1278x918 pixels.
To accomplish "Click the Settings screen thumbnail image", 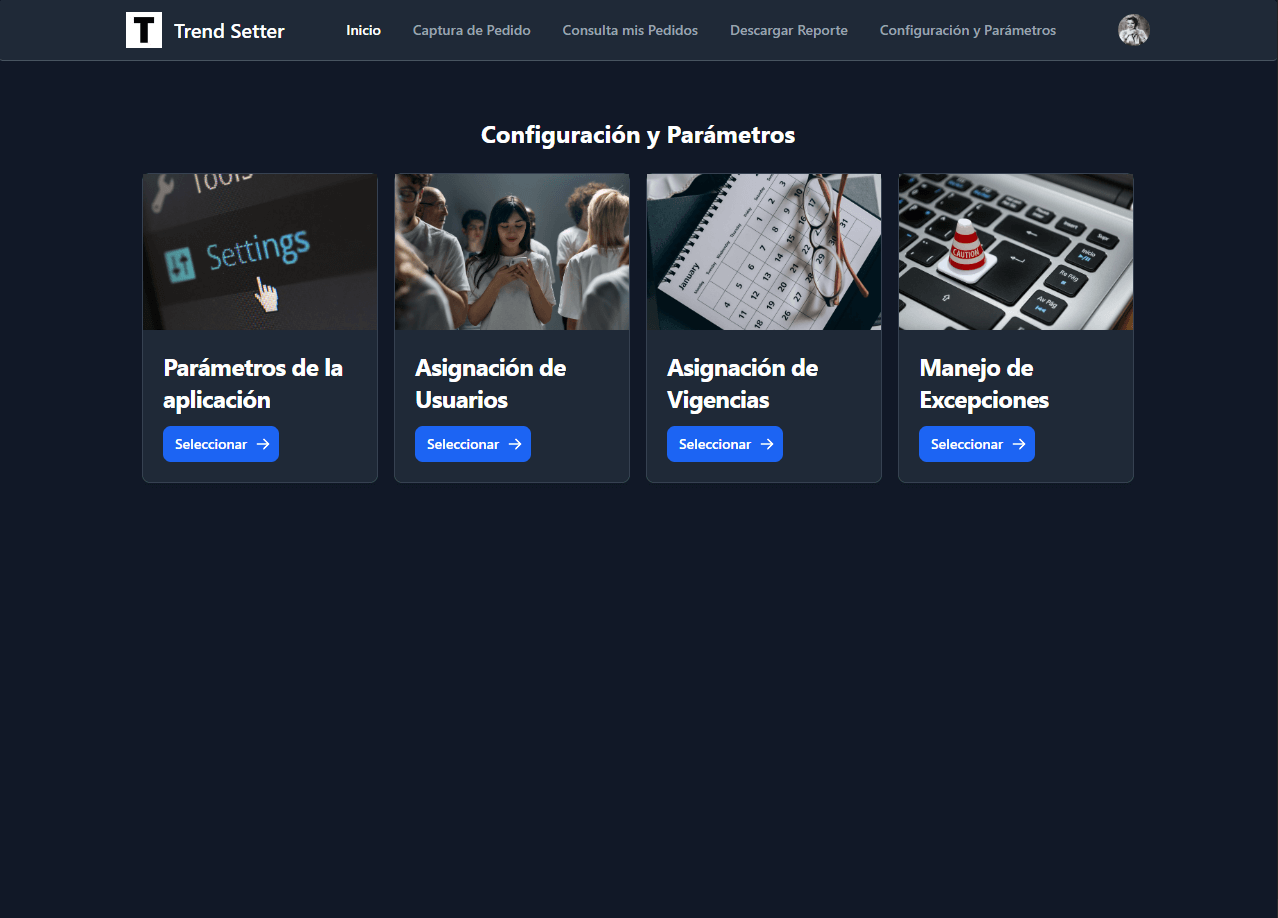I will [260, 252].
